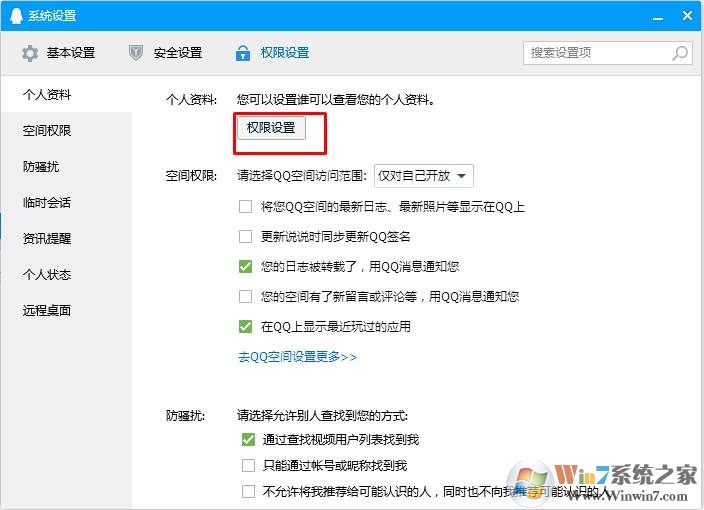Switch to the 权限设置 tab

click(272, 53)
